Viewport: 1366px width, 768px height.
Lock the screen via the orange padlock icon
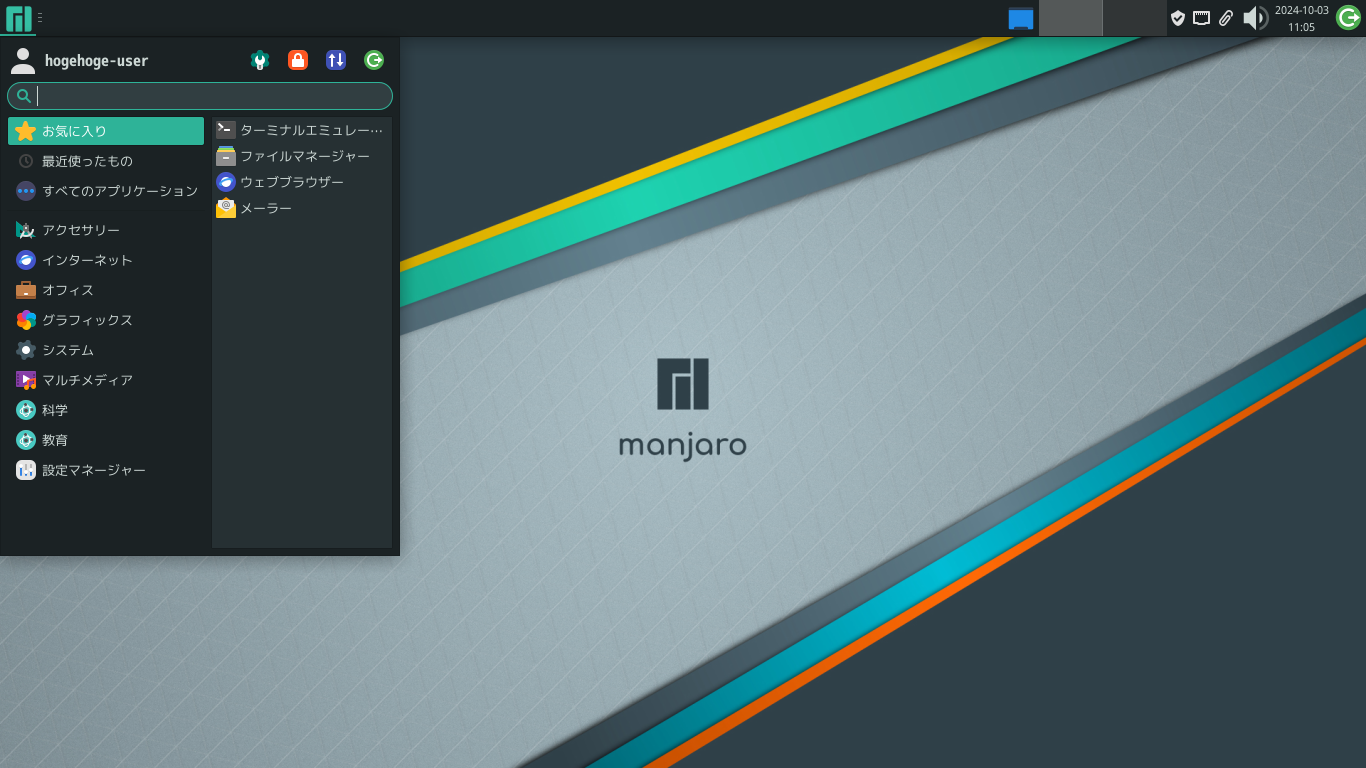(298, 60)
